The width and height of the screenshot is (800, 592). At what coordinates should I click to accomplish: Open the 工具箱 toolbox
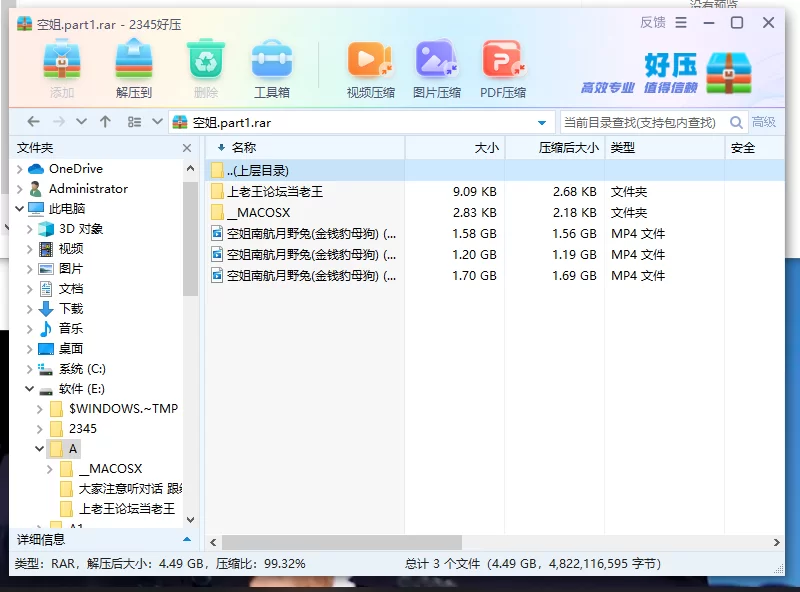click(272, 60)
